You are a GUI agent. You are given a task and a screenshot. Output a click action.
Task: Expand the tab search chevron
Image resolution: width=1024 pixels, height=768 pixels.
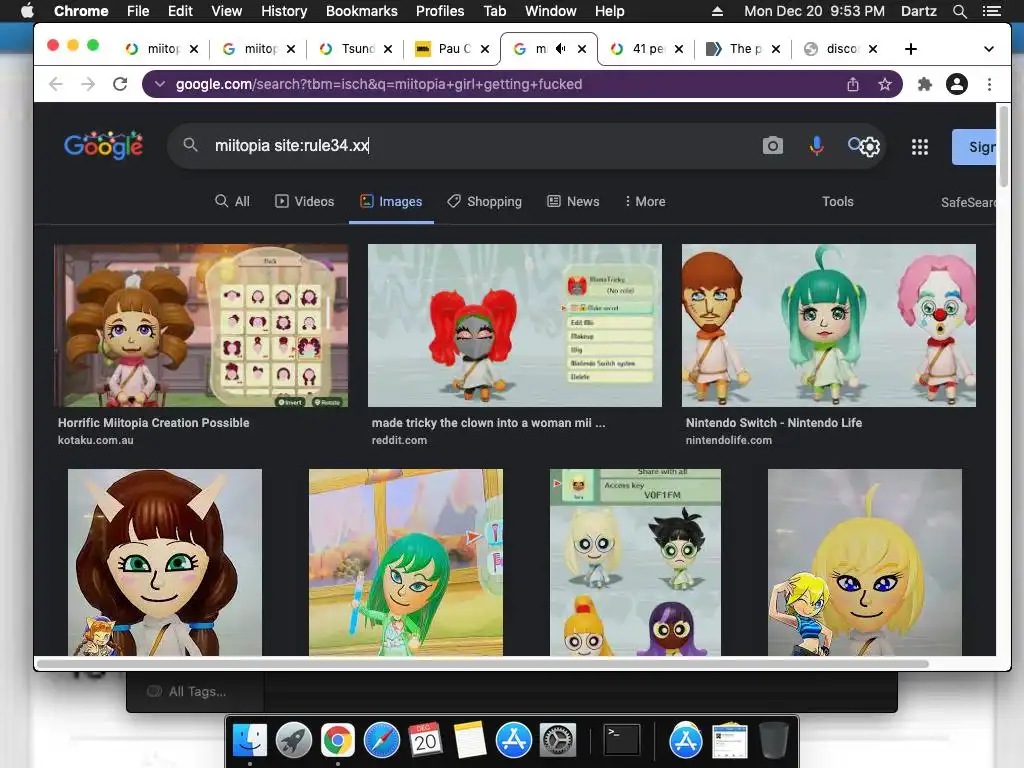coord(989,49)
